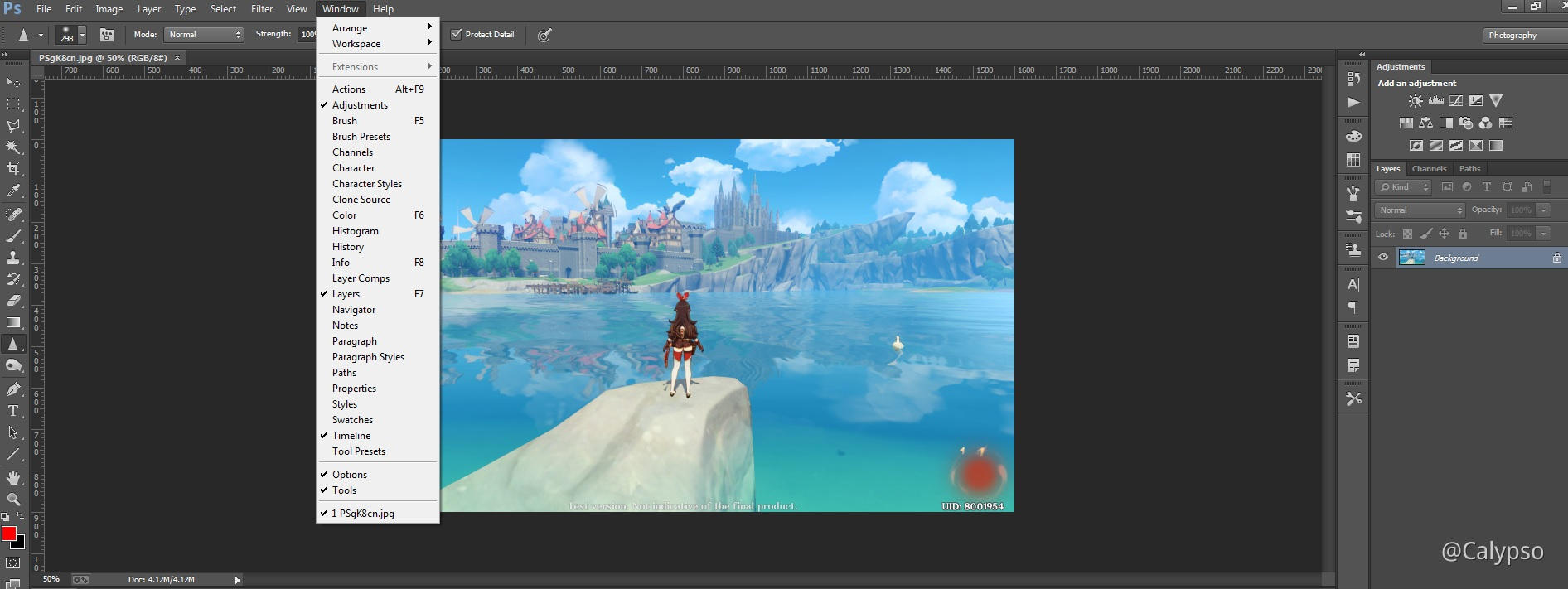Click the zoom percentage field 50%

[51, 579]
